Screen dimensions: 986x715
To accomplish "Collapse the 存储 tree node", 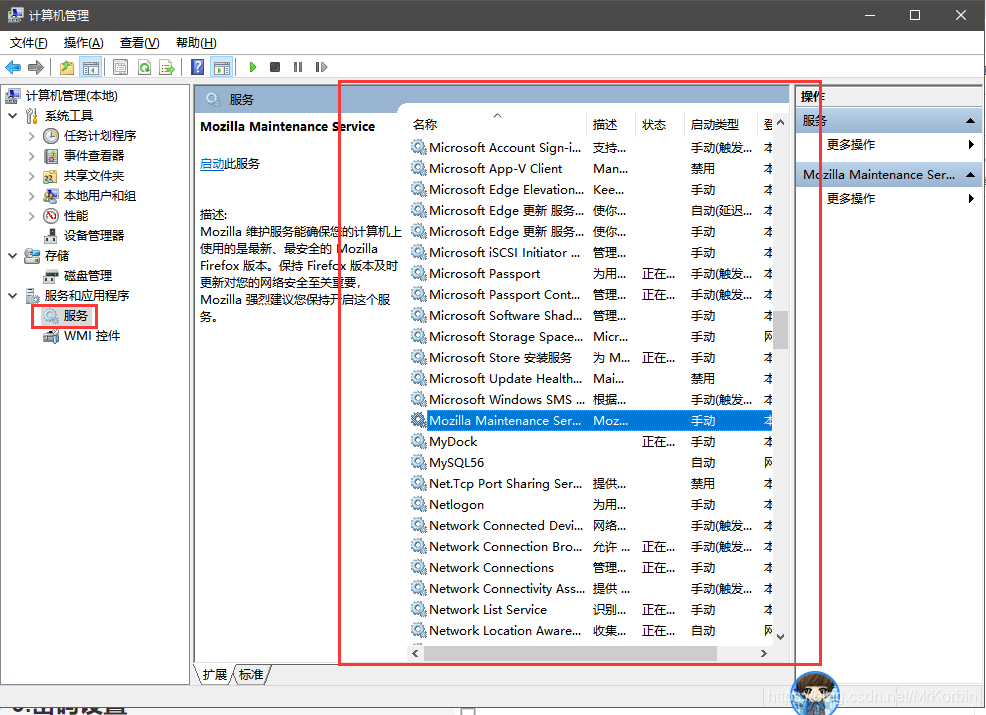I will click(x=13, y=256).
